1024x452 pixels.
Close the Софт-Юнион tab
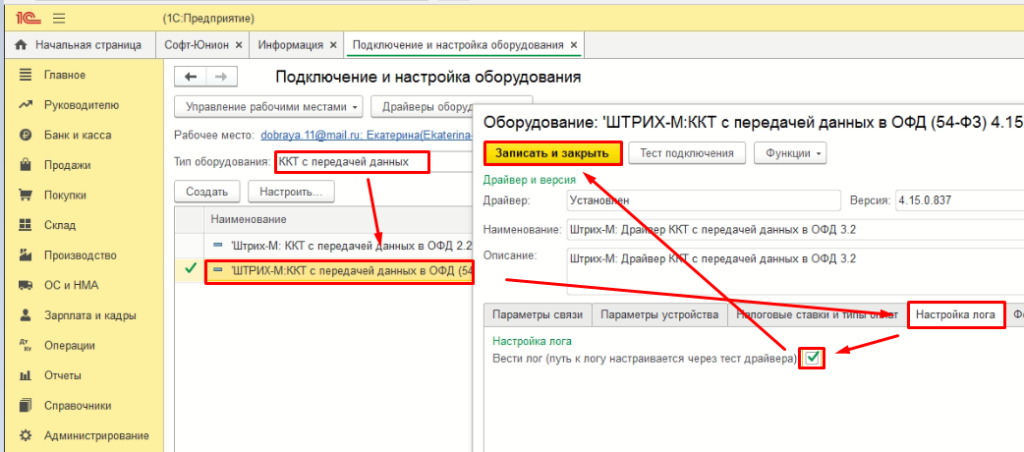coord(238,45)
